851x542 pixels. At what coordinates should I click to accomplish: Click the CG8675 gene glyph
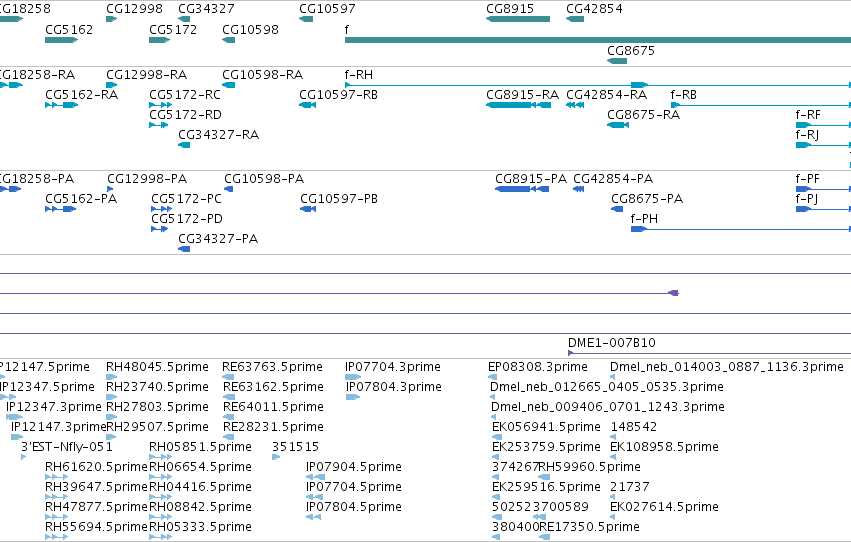tap(617, 61)
